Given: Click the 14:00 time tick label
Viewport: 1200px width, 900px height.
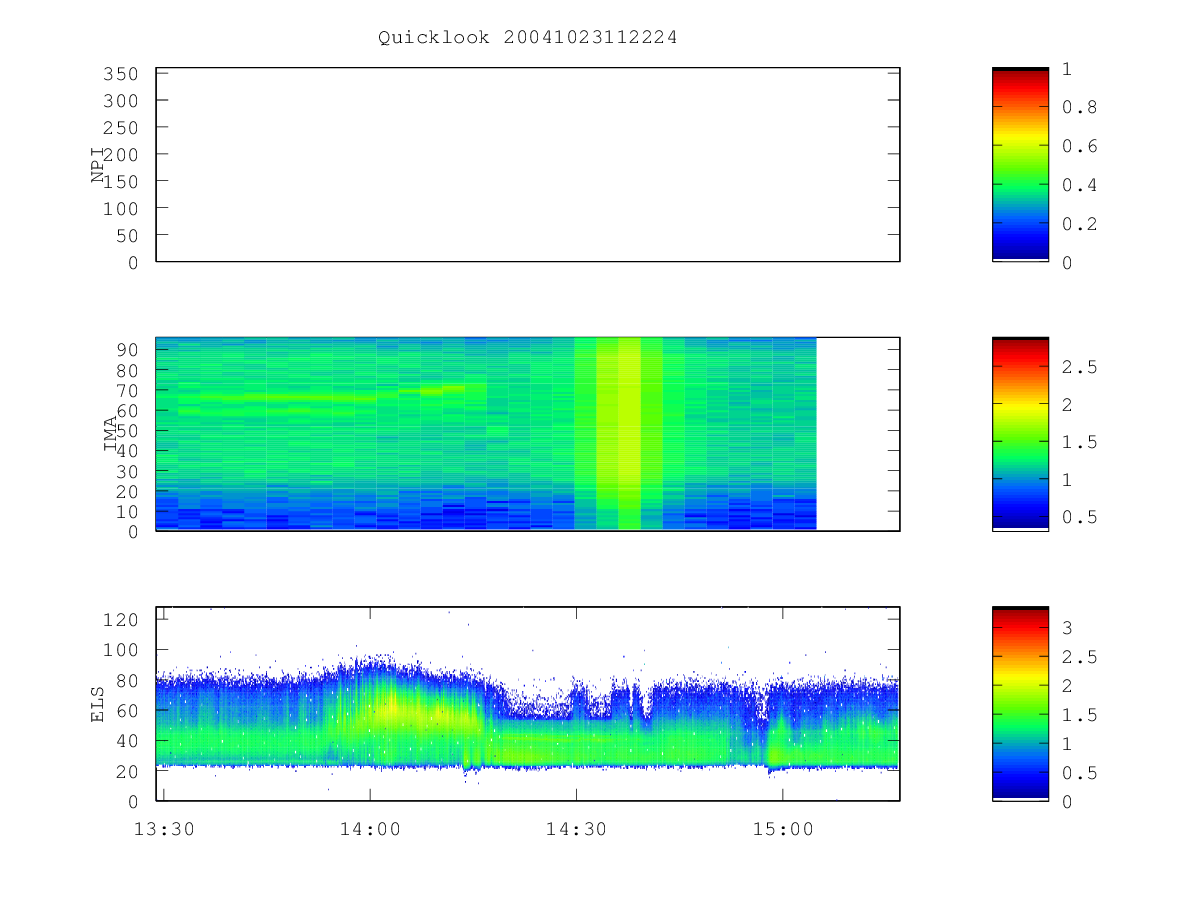Looking at the screenshot, I should pyautogui.click(x=370, y=828).
